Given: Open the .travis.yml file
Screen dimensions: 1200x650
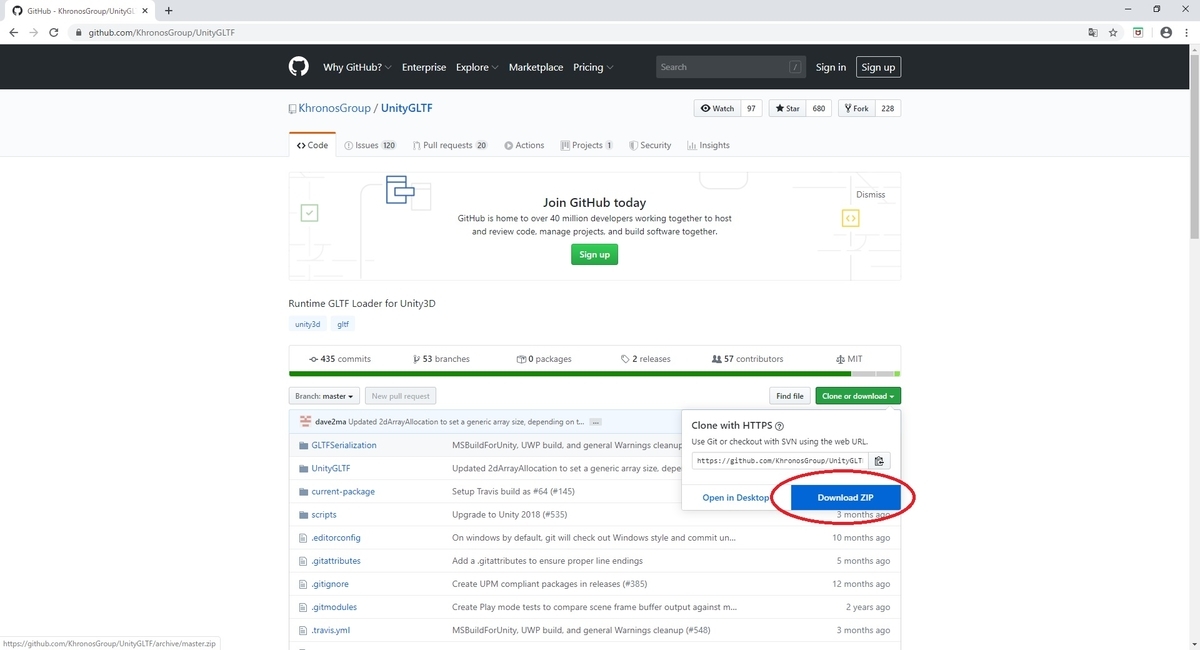Looking at the screenshot, I should point(331,630).
